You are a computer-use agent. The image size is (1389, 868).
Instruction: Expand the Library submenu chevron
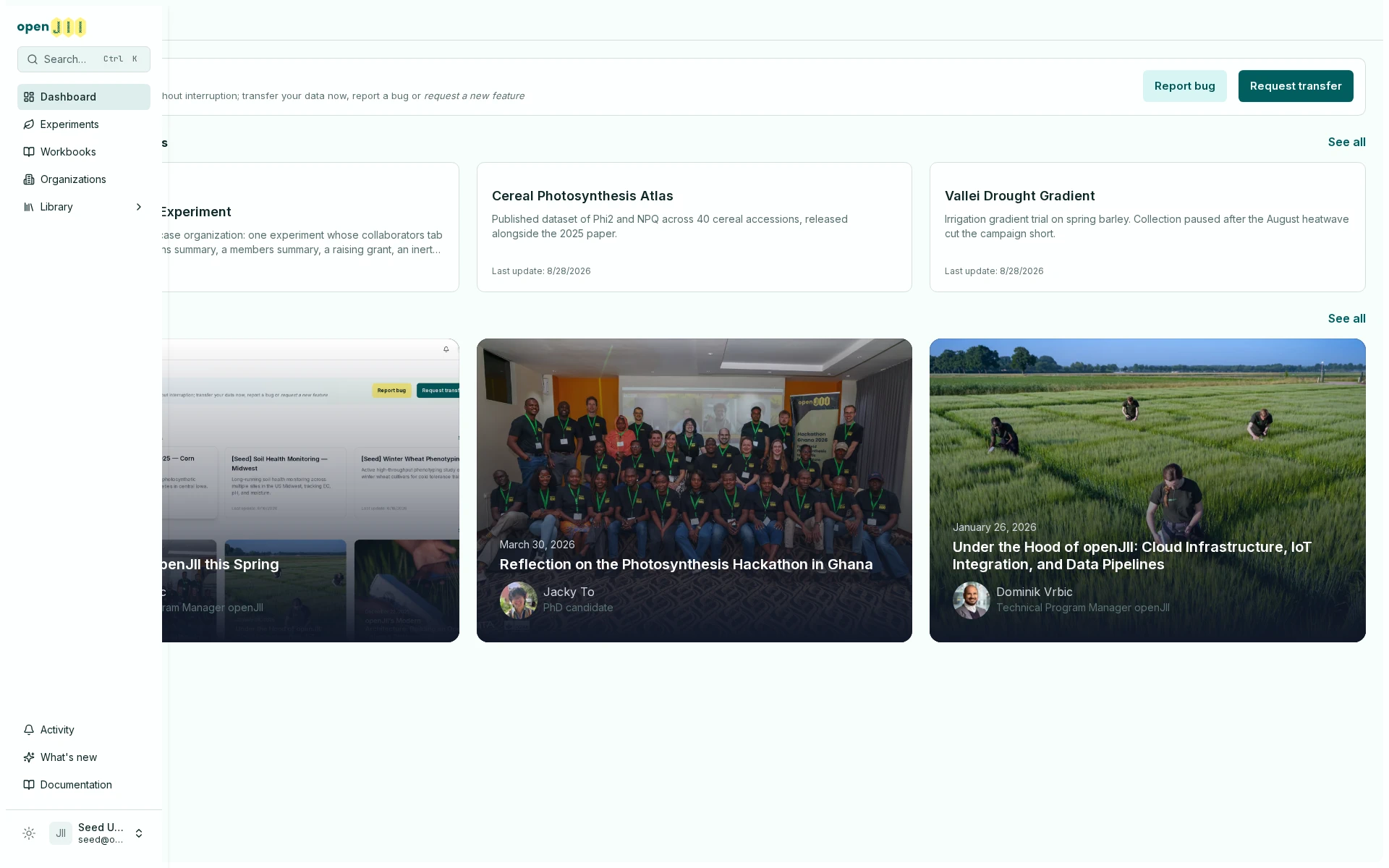pos(139,207)
